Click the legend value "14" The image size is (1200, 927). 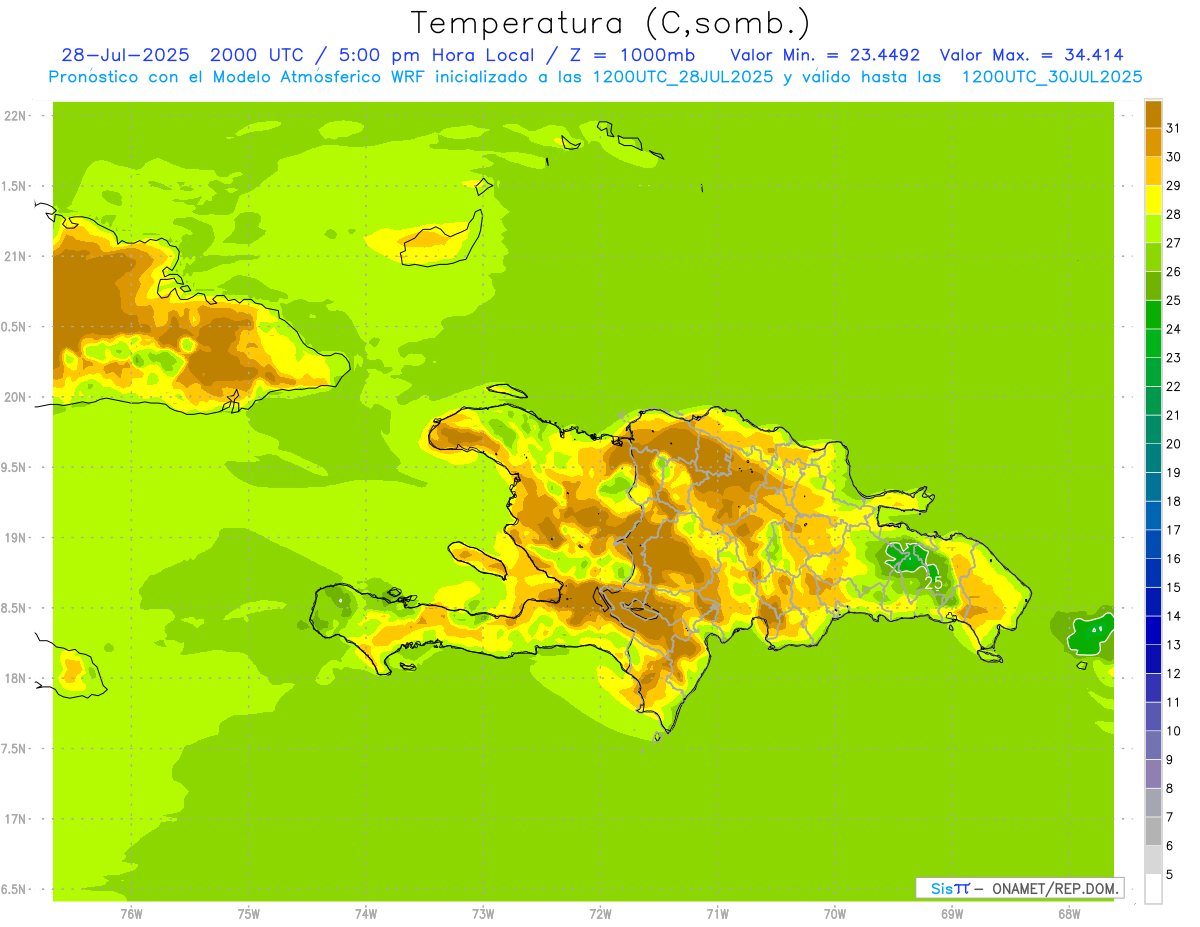(1173, 617)
